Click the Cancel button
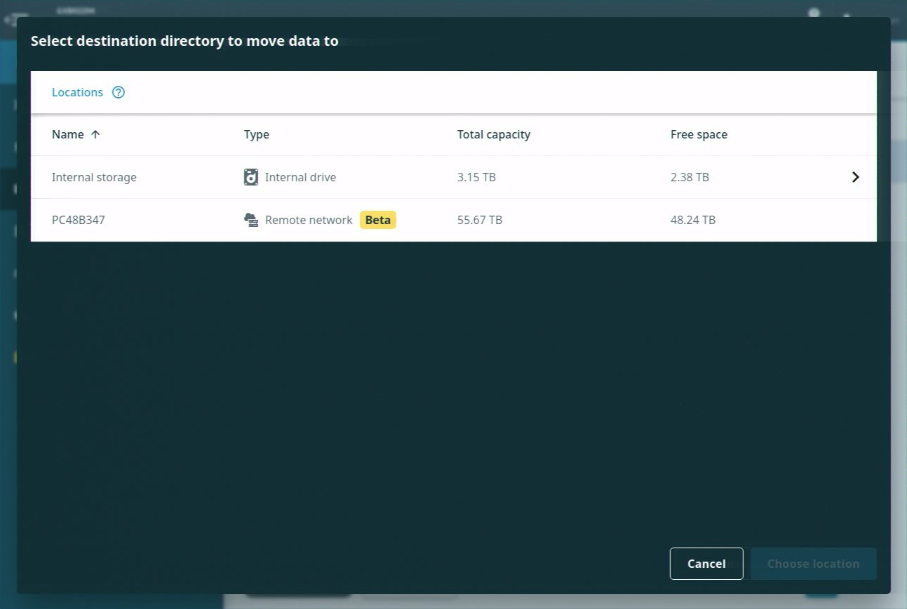907x609 pixels. (x=706, y=563)
